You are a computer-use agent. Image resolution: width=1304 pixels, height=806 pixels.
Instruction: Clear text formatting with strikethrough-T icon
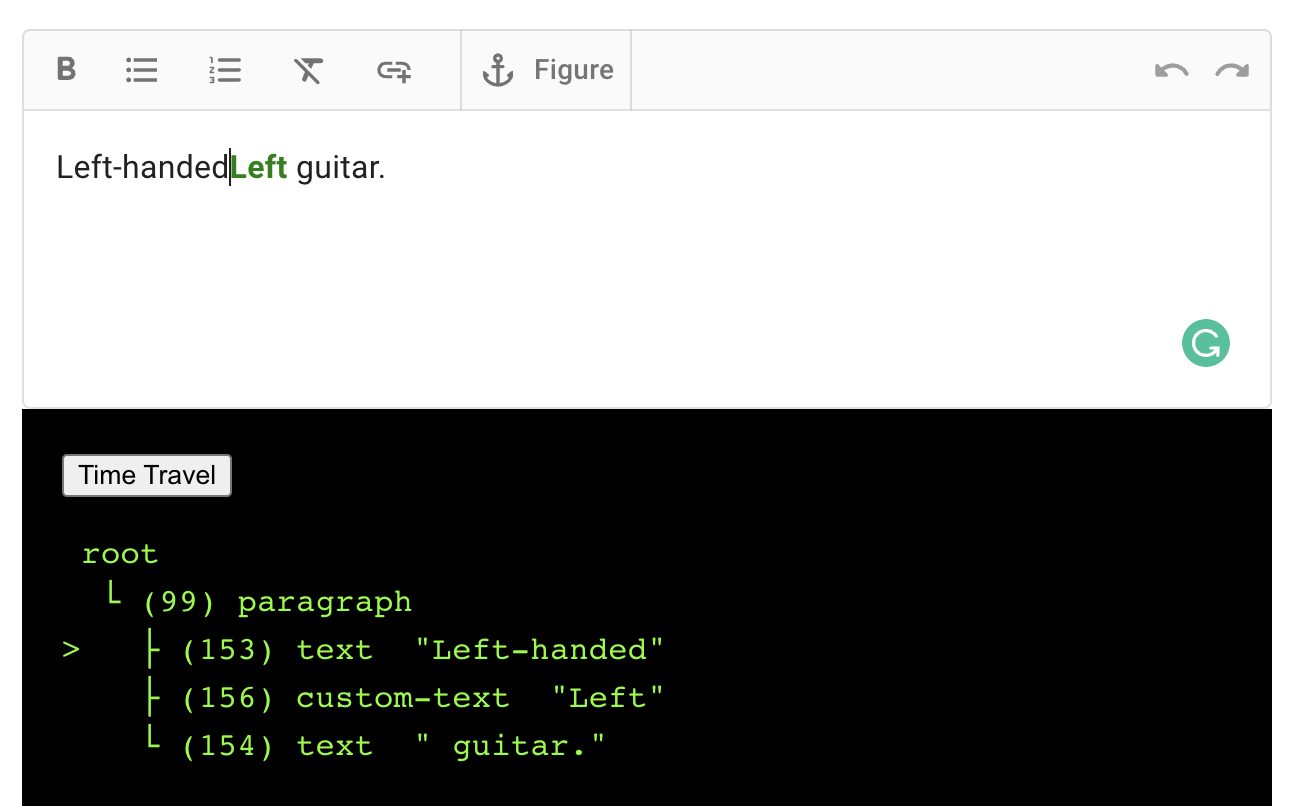(309, 70)
